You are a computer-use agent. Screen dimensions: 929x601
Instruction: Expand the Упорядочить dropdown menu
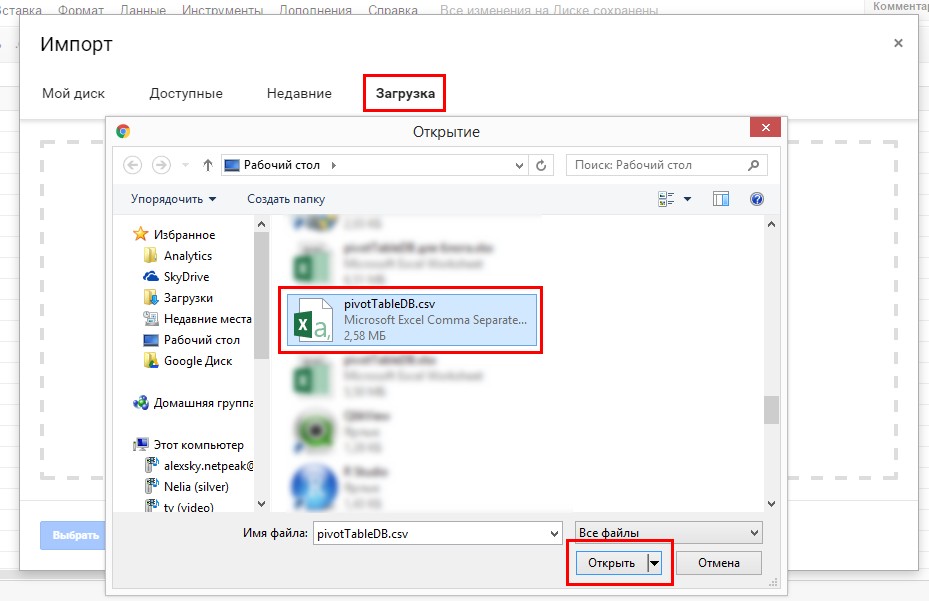[174, 199]
